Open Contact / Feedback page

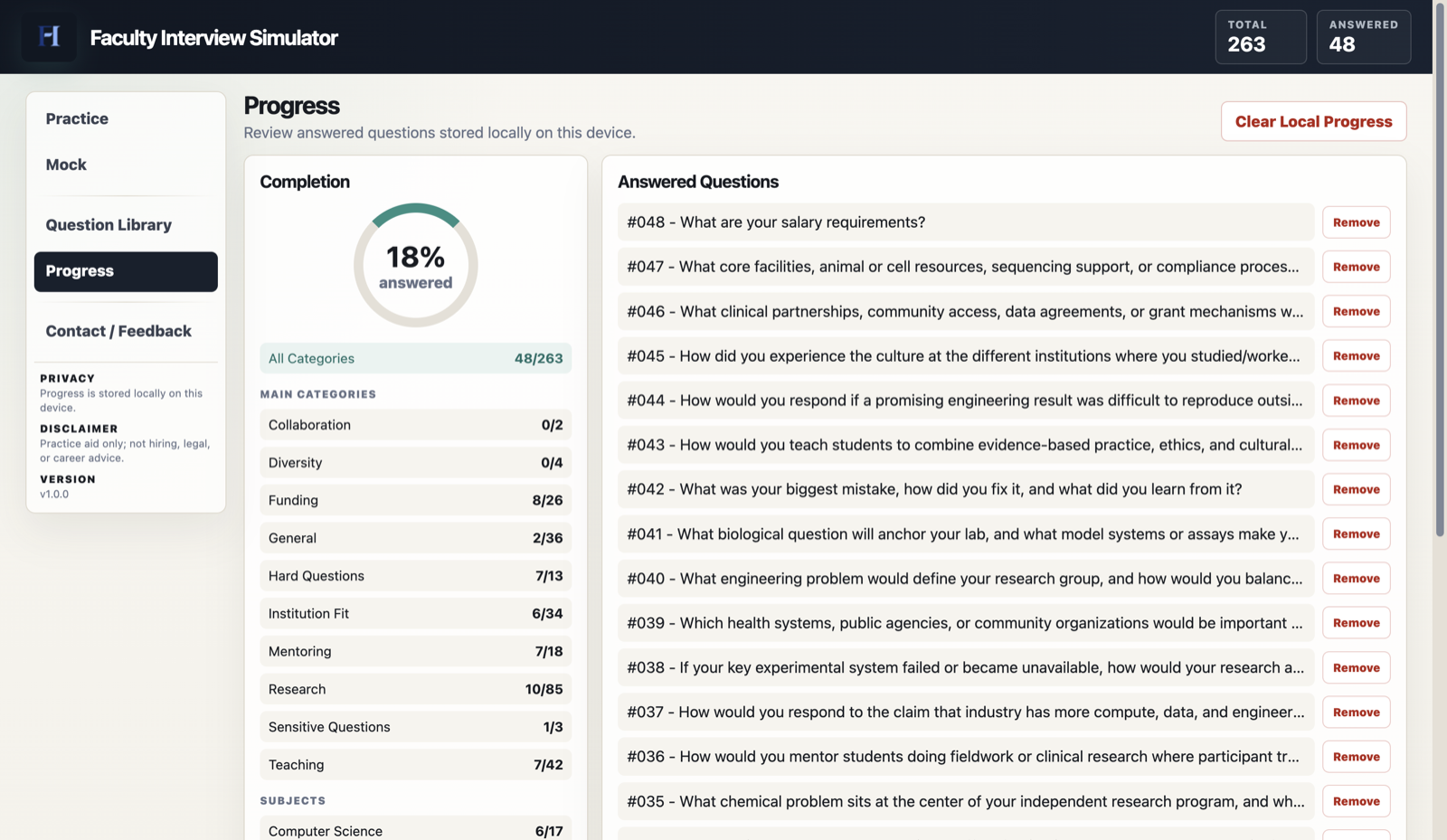(126, 331)
